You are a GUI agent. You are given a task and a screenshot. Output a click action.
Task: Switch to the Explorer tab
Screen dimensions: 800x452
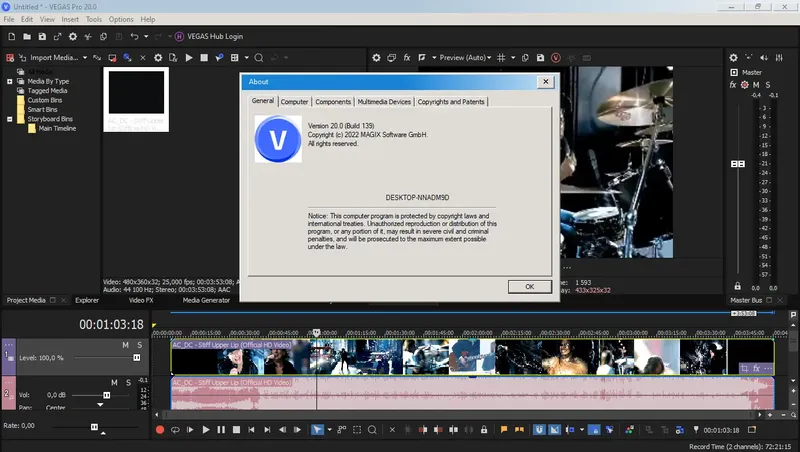[x=87, y=300]
